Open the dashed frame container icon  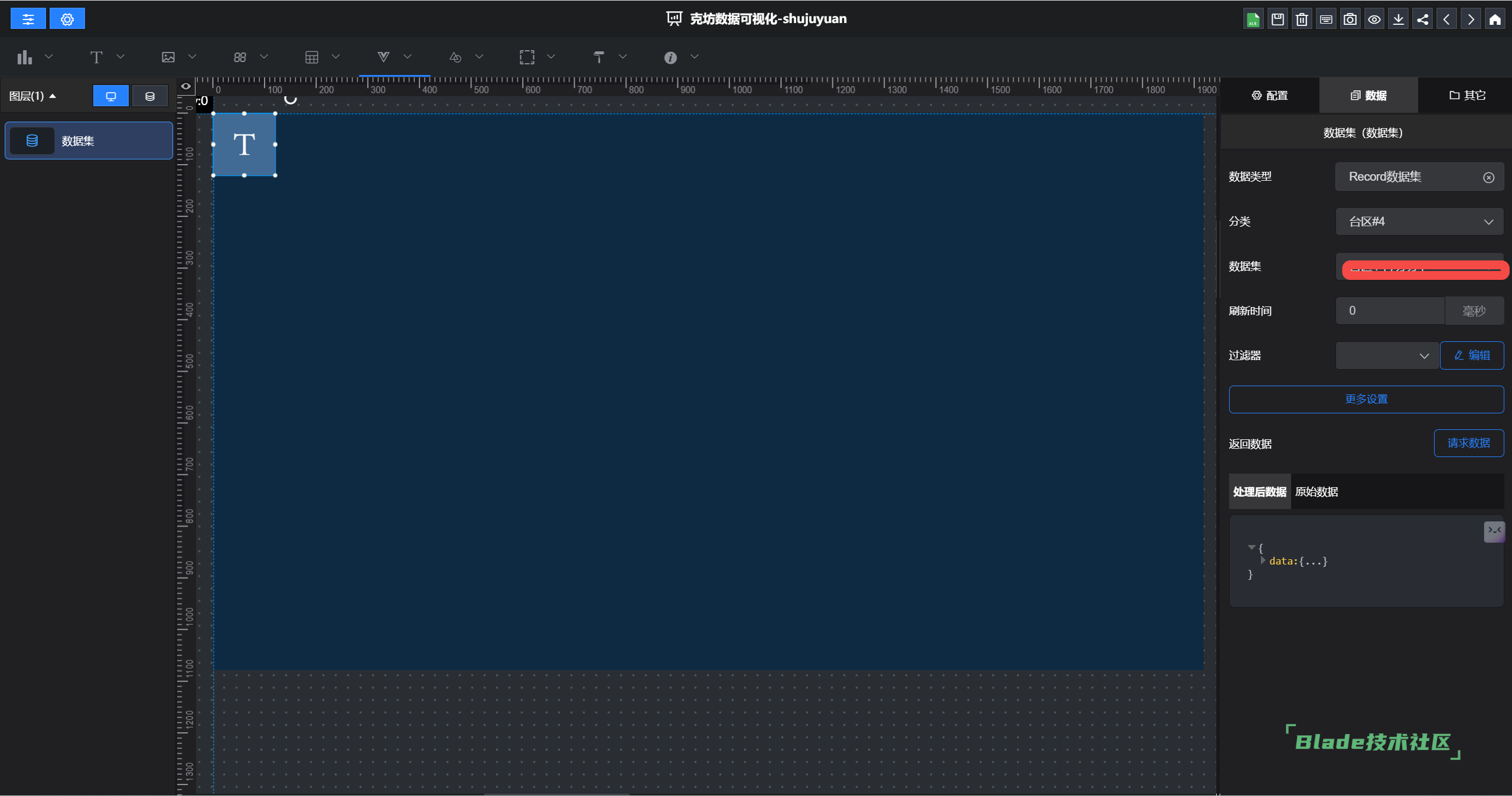(527, 57)
